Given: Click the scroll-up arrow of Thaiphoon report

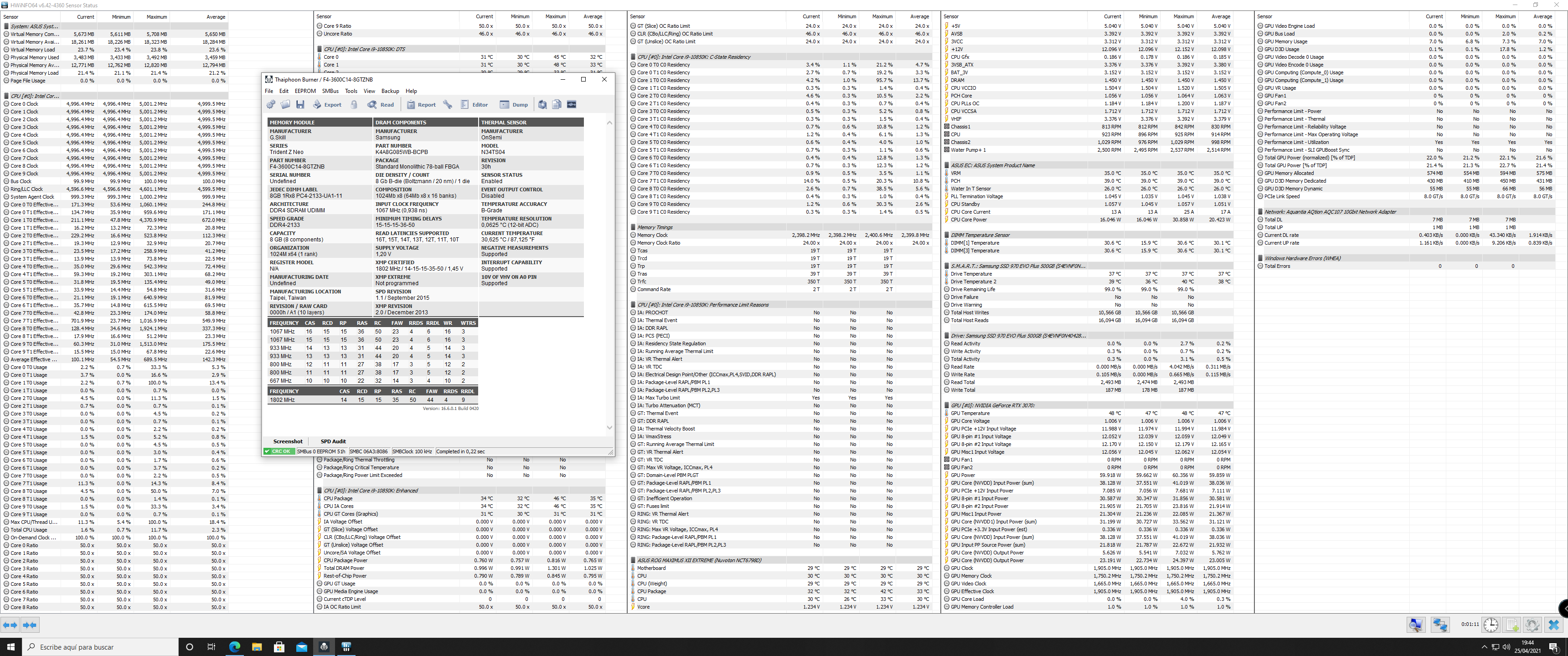Looking at the screenshot, I should [609, 123].
